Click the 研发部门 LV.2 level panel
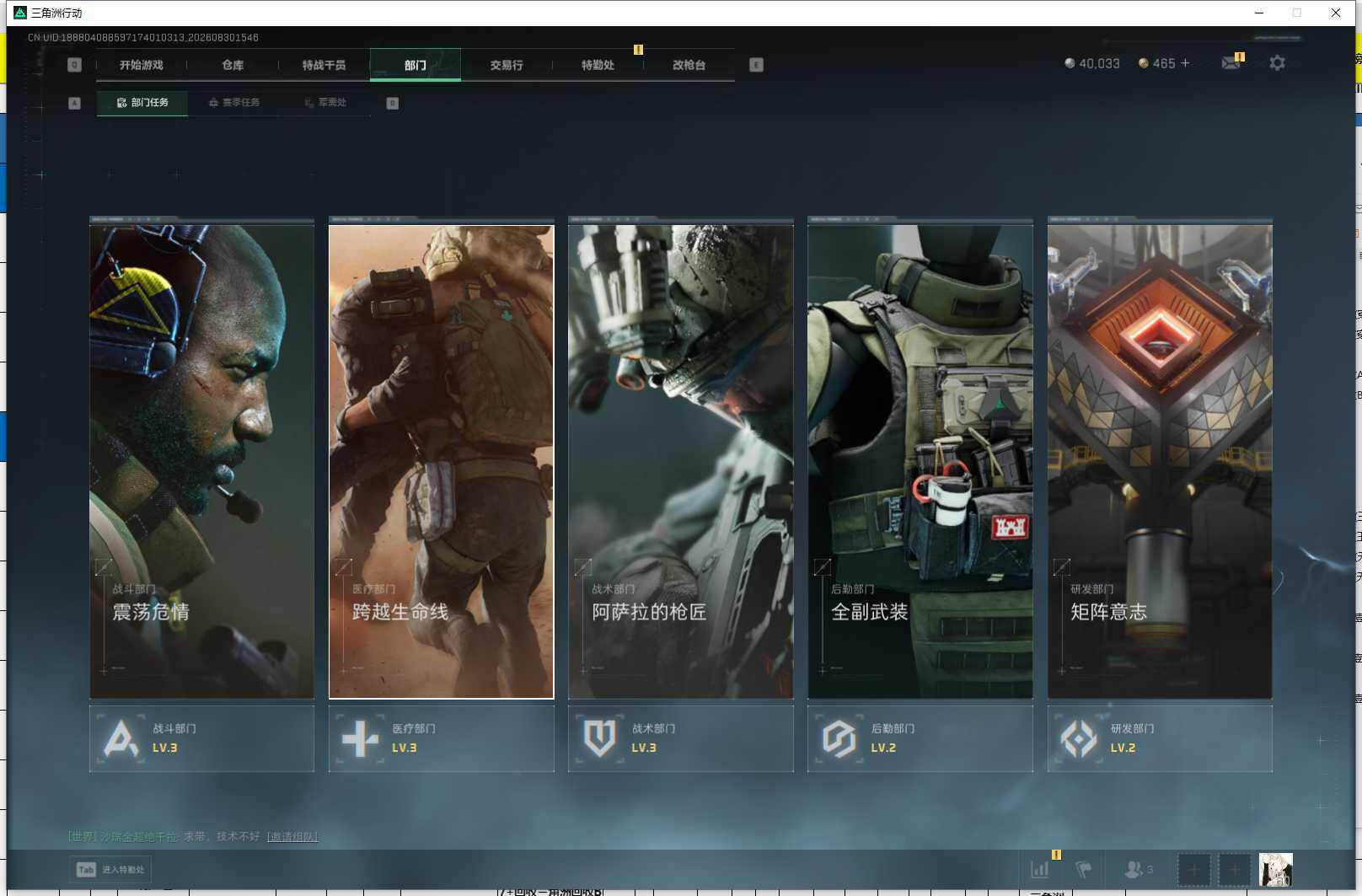1362x896 pixels. coord(1160,738)
